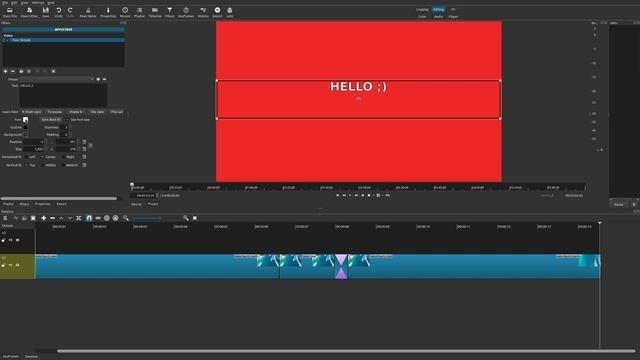Open the Edit menu
640x360 pixels.
pyautogui.click(x=14, y=2)
